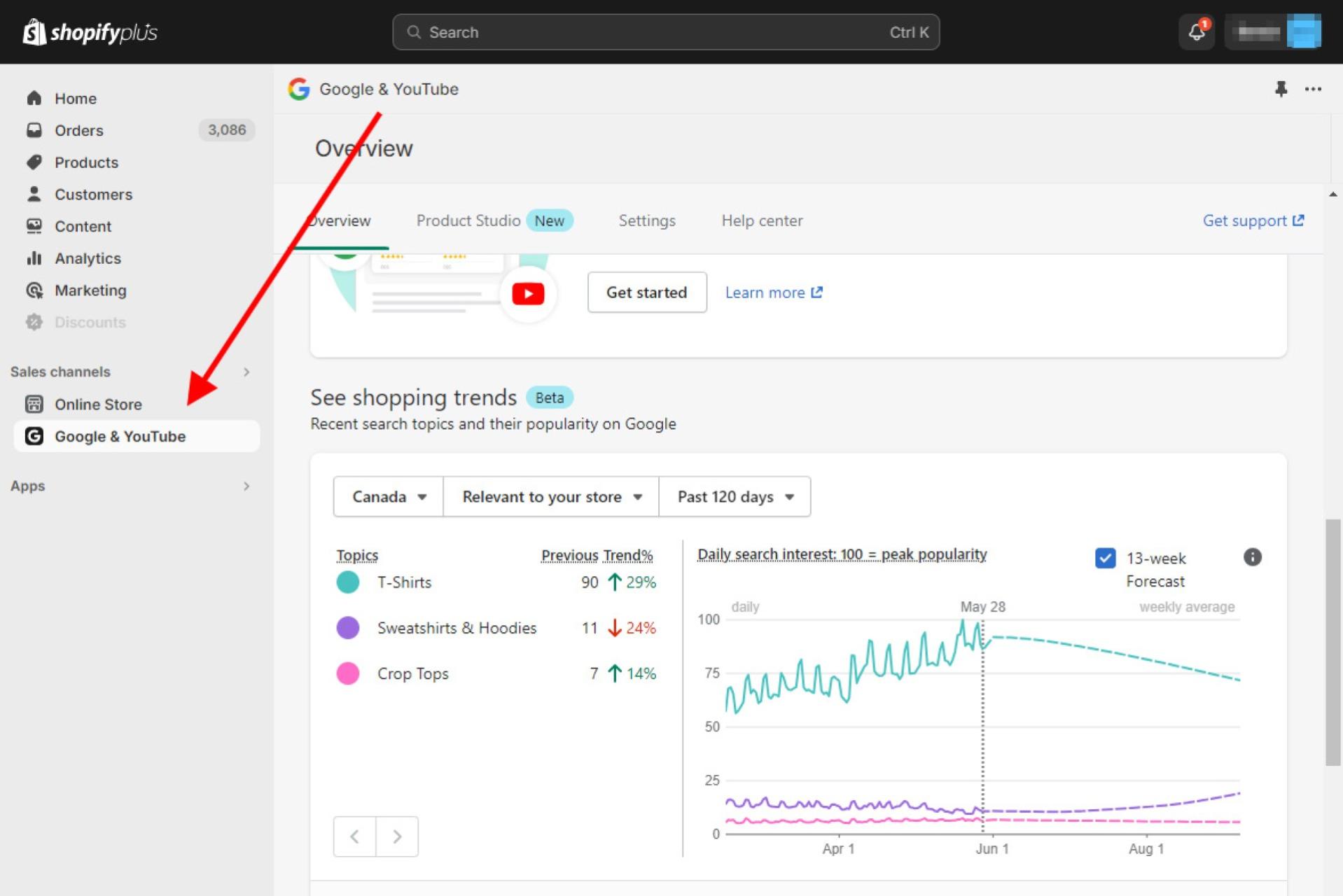
Task: Open Analytics from the sidebar
Action: coord(88,258)
